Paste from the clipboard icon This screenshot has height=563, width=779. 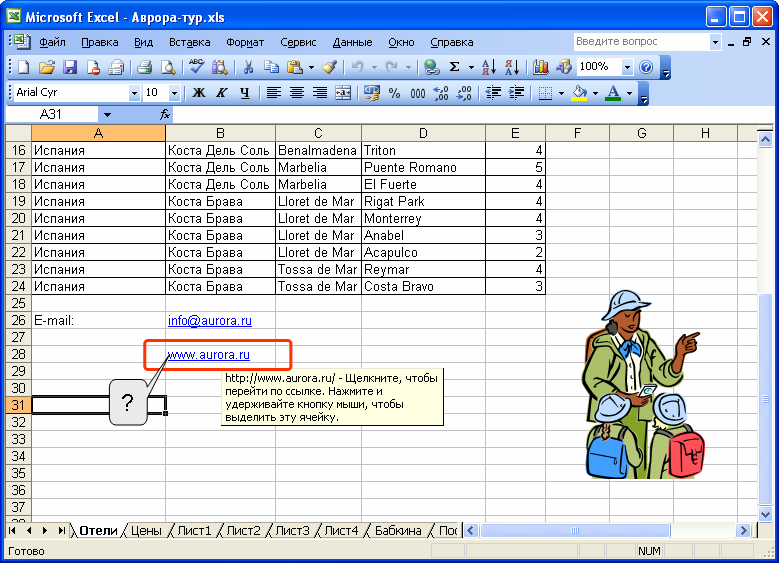point(295,67)
